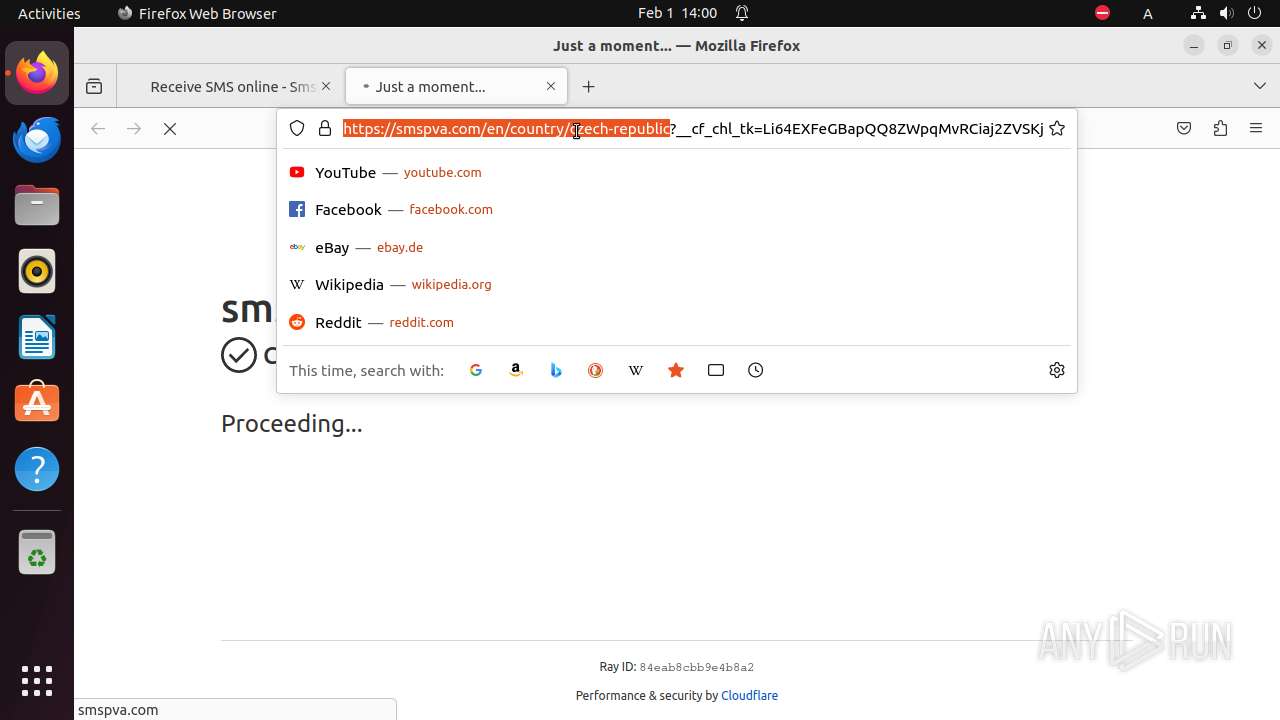
Task: Choose the Facebook suggestion
Action: pyautogui.click(x=677, y=210)
